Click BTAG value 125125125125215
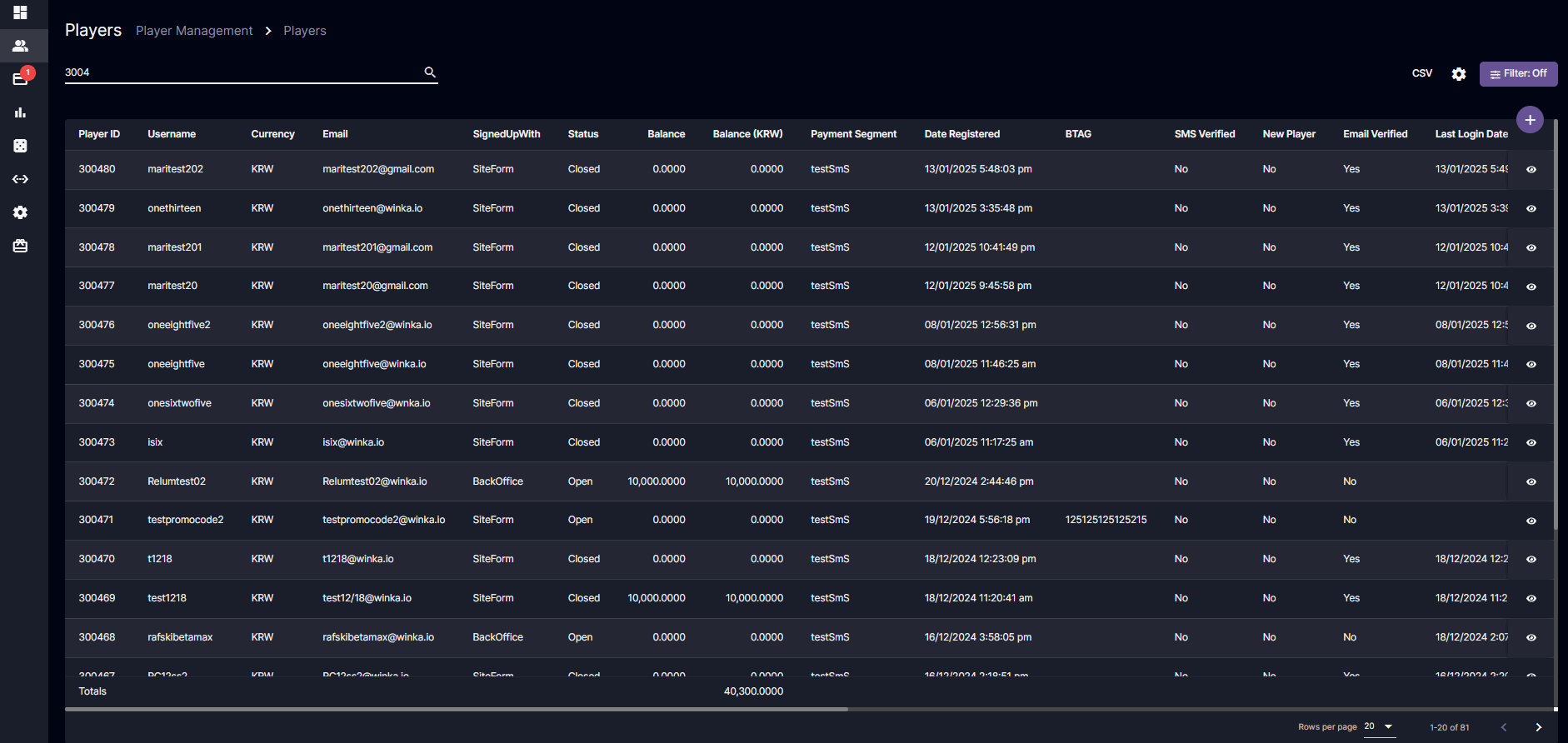The width and height of the screenshot is (1568, 743). pyautogui.click(x=1106, y=520)
